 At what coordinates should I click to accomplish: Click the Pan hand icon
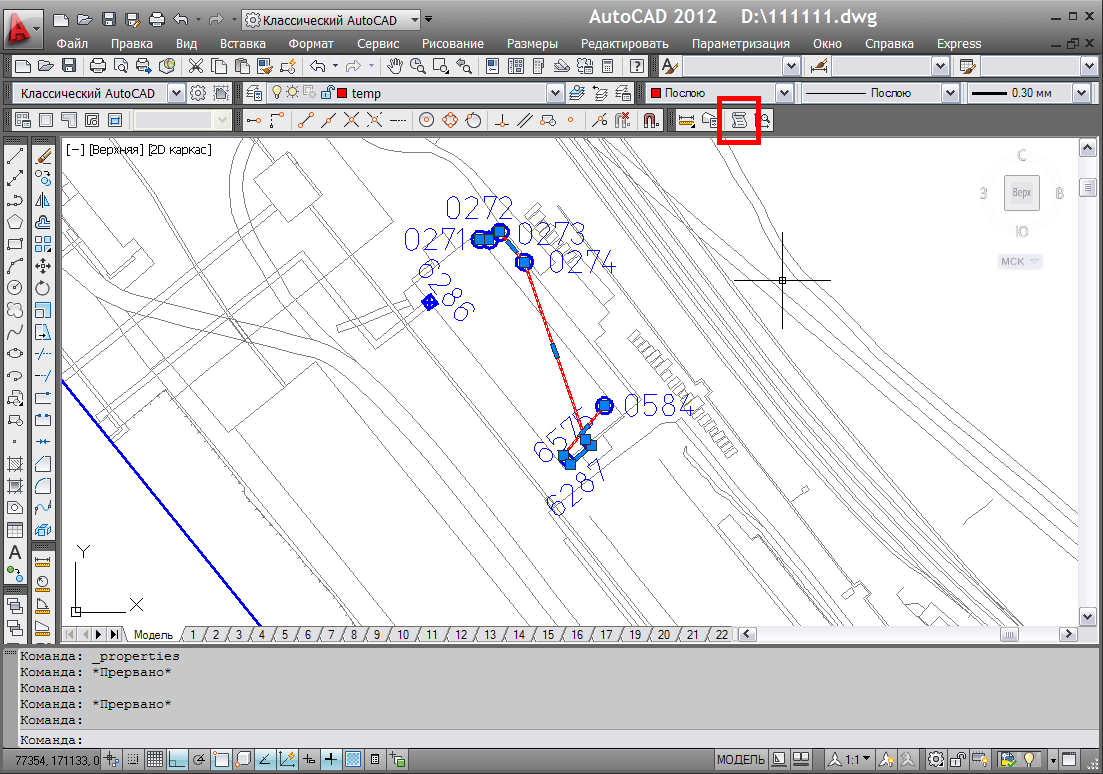click(395, 66)
